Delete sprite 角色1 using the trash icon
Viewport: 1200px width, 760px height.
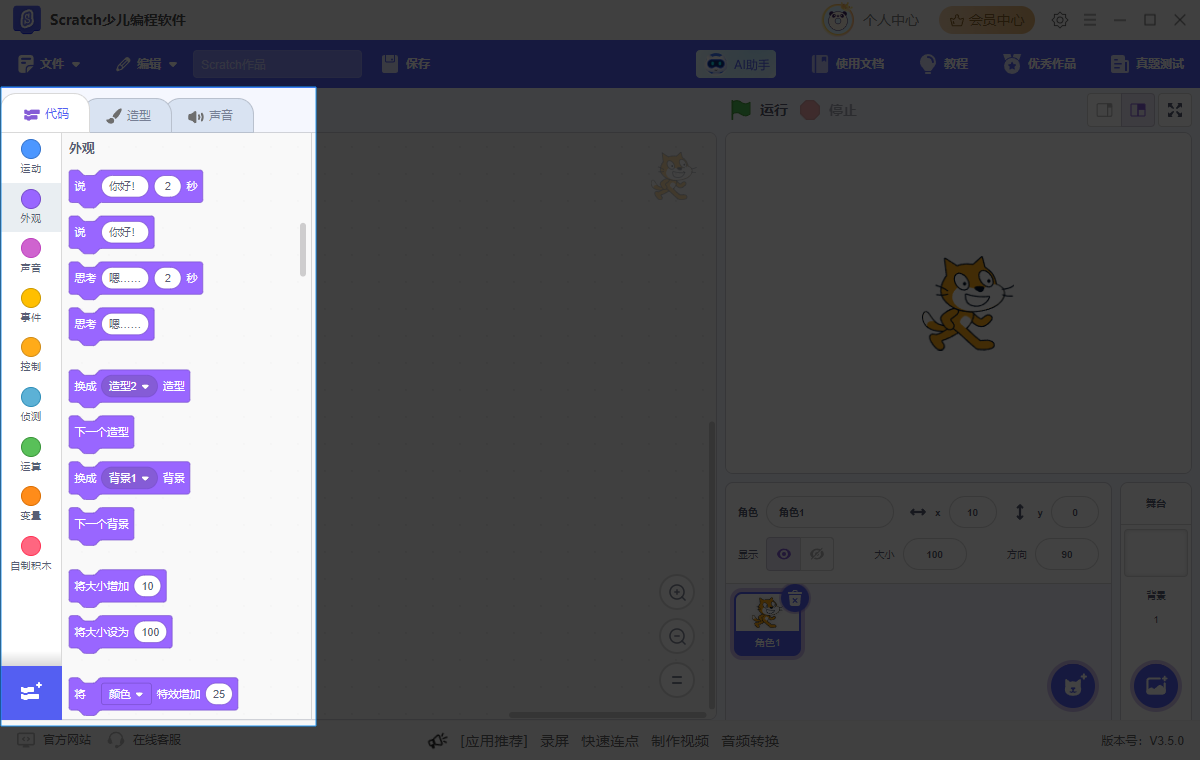tap(795, 596)
